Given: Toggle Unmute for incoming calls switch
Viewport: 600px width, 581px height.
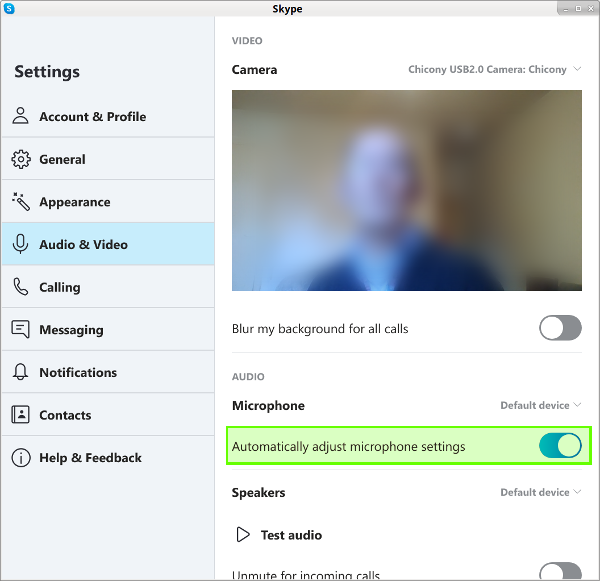Looking at the screenshot, I should point(560,571).
